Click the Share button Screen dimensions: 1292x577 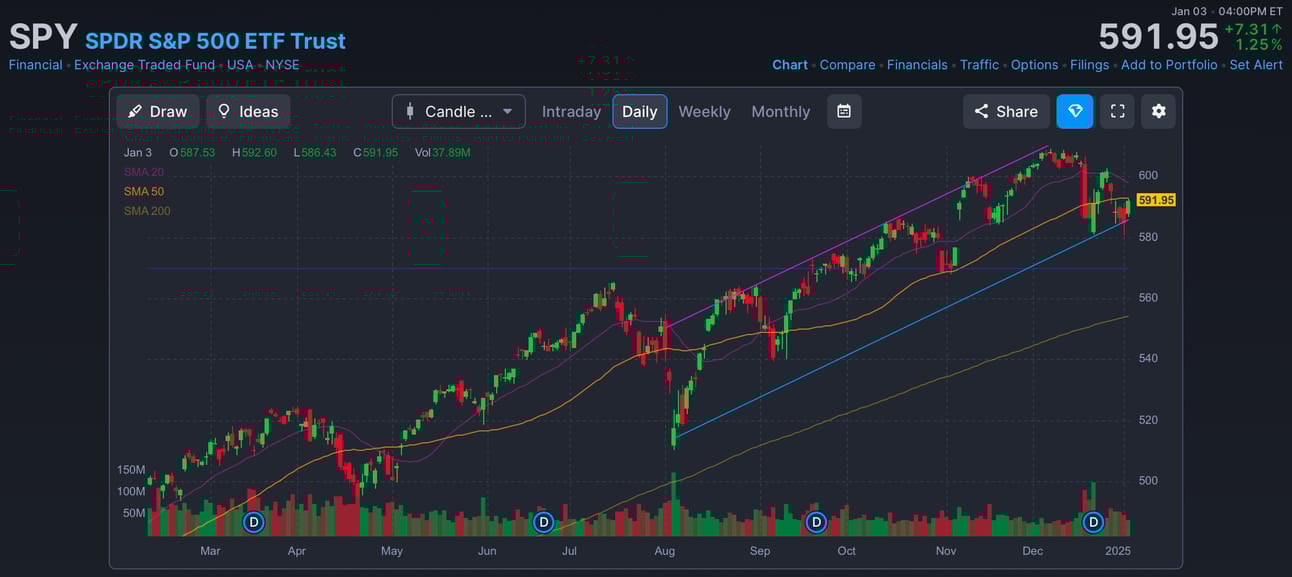(1006, 111)
